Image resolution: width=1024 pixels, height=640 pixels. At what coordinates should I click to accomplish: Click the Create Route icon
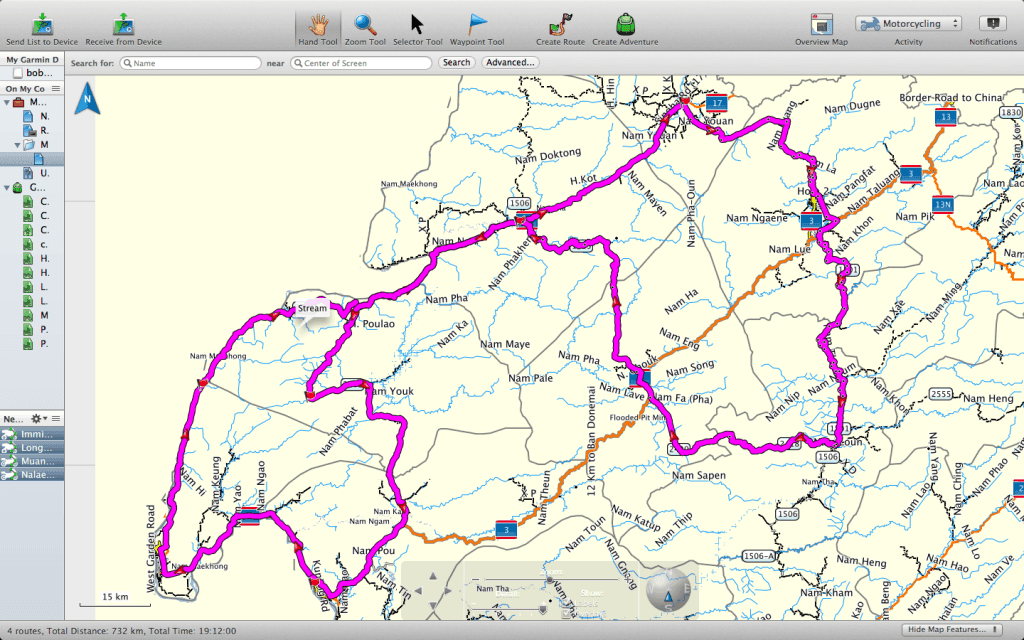click(x=560, y=24)
